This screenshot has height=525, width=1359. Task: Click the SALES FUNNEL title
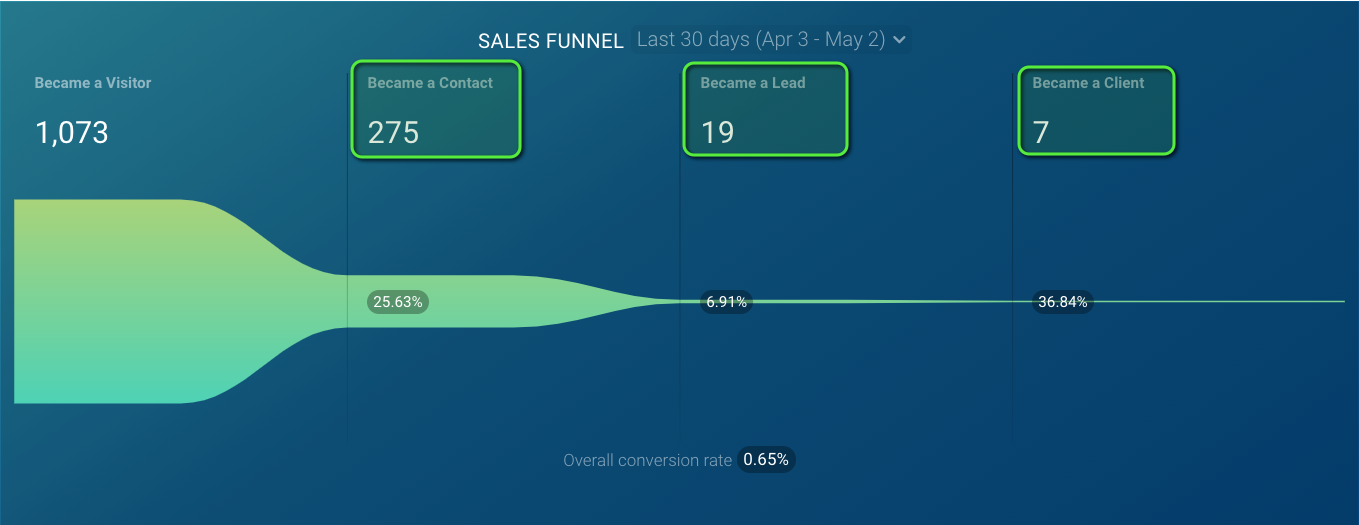[x=551, y=41]
